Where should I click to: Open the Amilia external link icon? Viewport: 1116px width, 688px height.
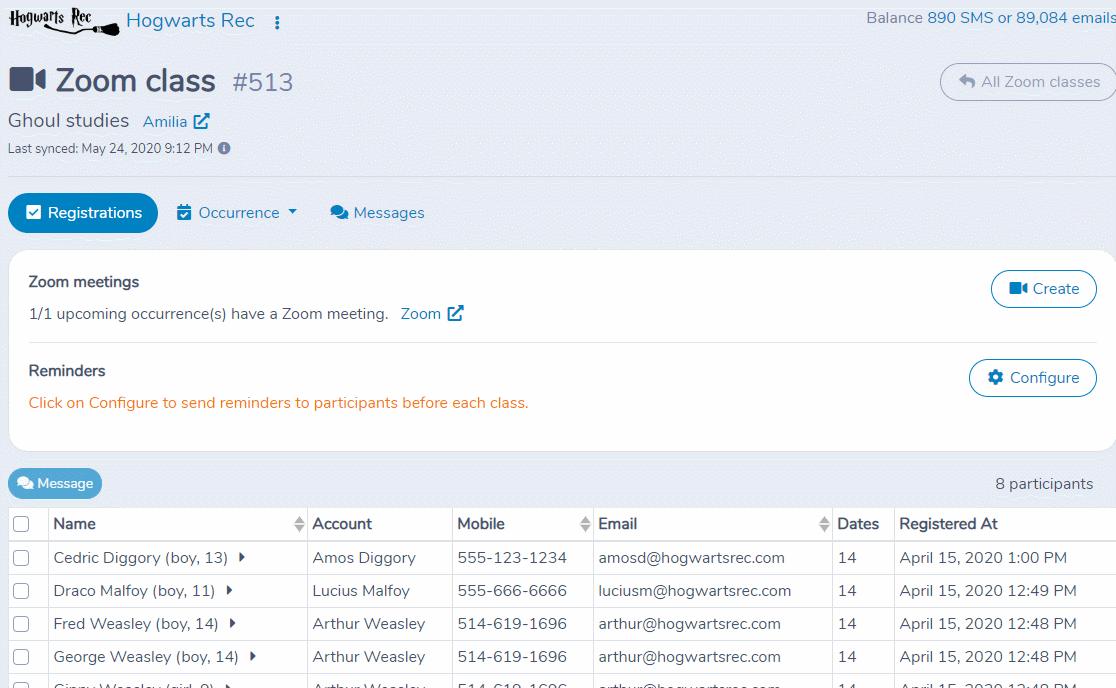[x=201, y=122]
